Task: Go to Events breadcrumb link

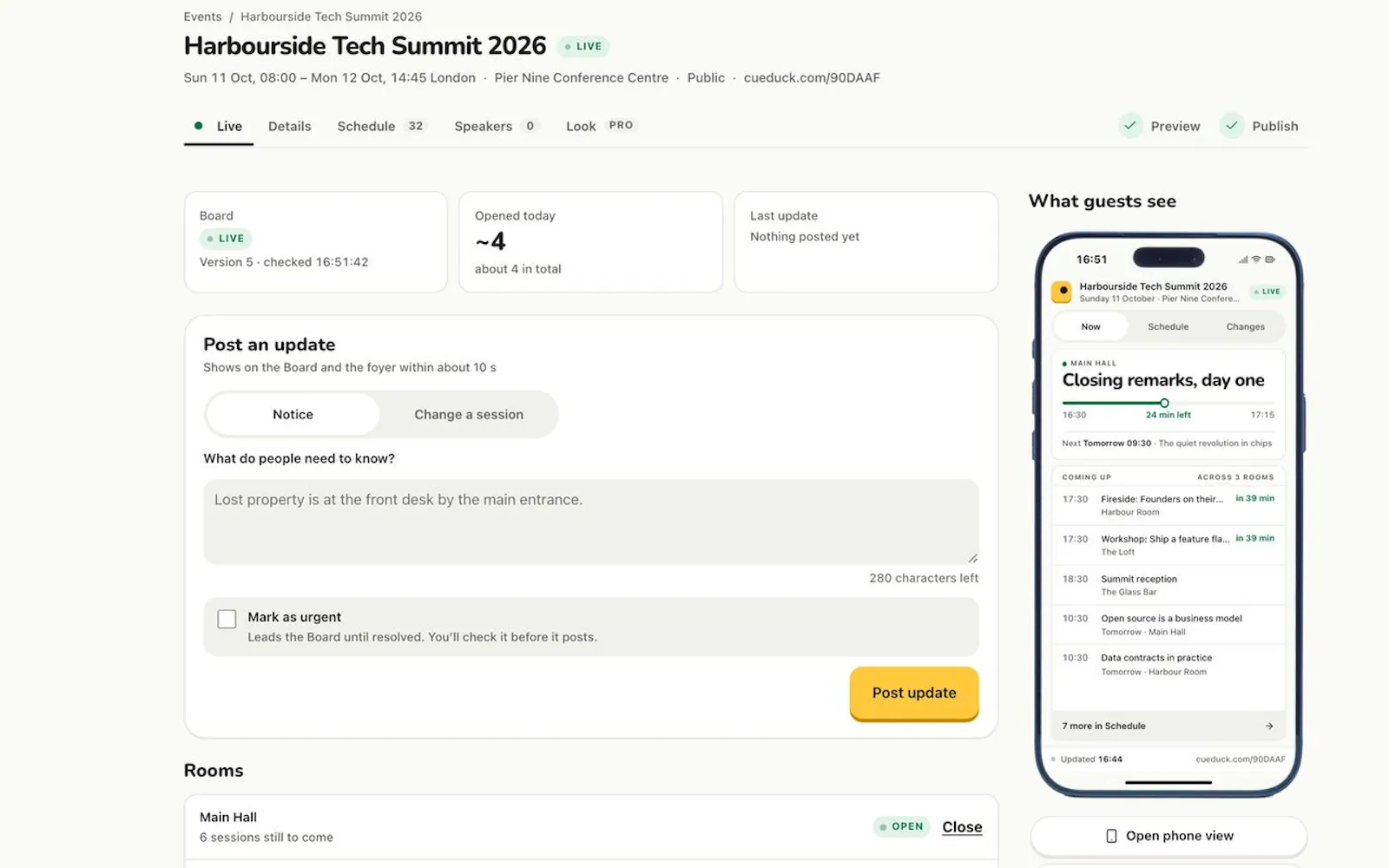Action: [x=202, y=16]
